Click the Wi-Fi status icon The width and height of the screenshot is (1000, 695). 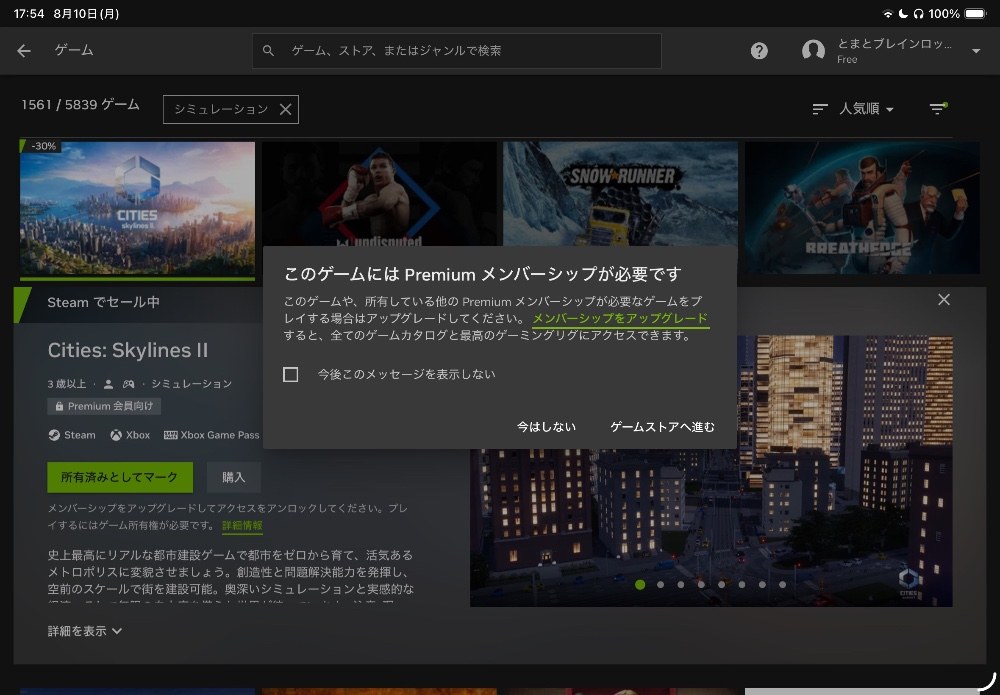pos(887,13)
